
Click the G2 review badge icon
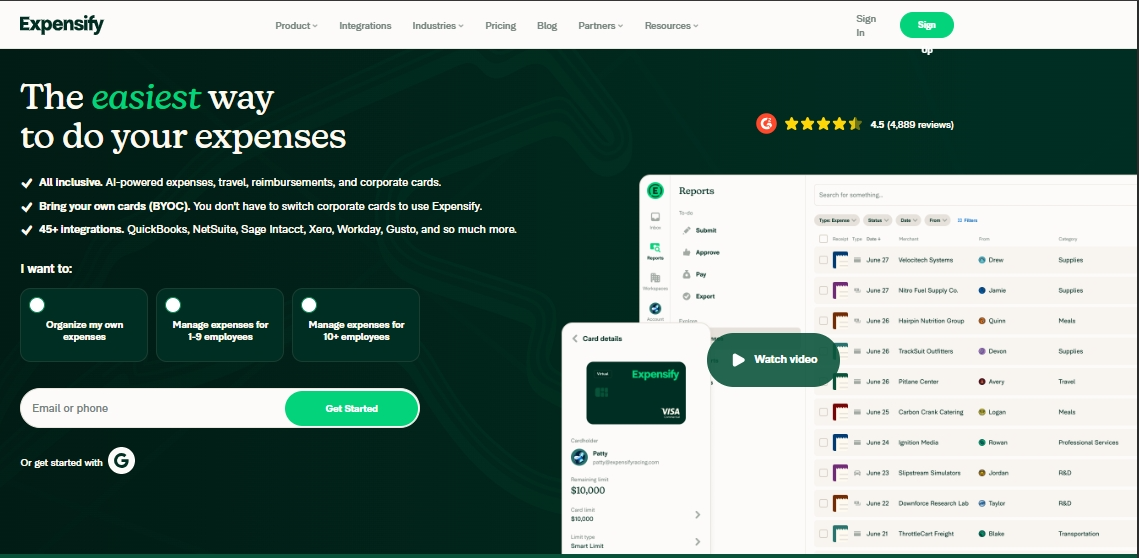766,124
